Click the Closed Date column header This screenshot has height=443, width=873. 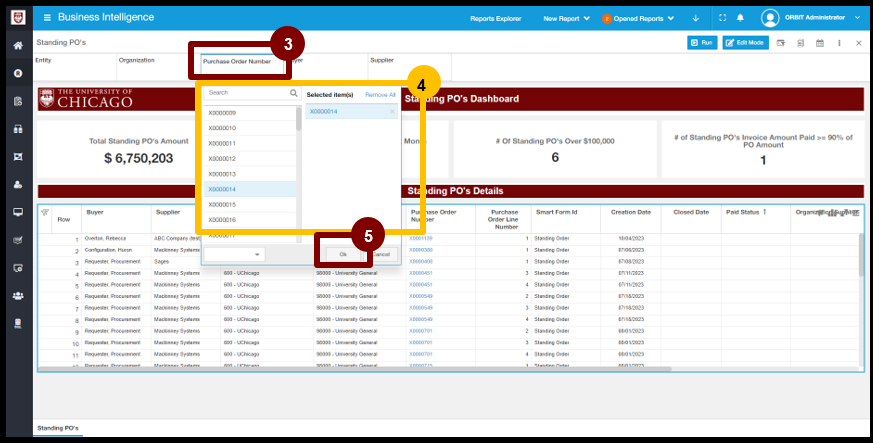coord(690,212)
